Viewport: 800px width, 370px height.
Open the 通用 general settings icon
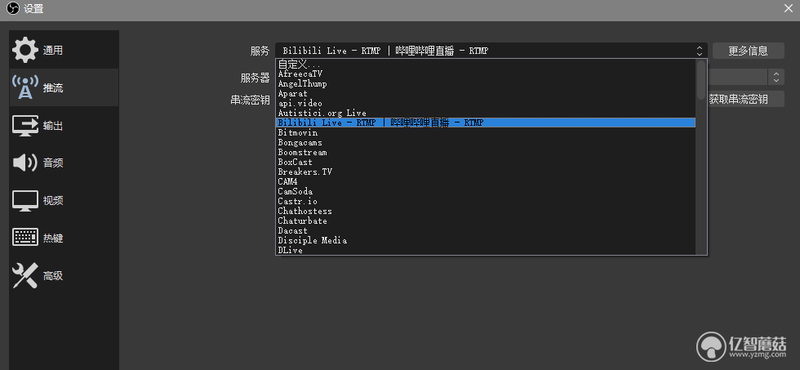click(25, 50)
